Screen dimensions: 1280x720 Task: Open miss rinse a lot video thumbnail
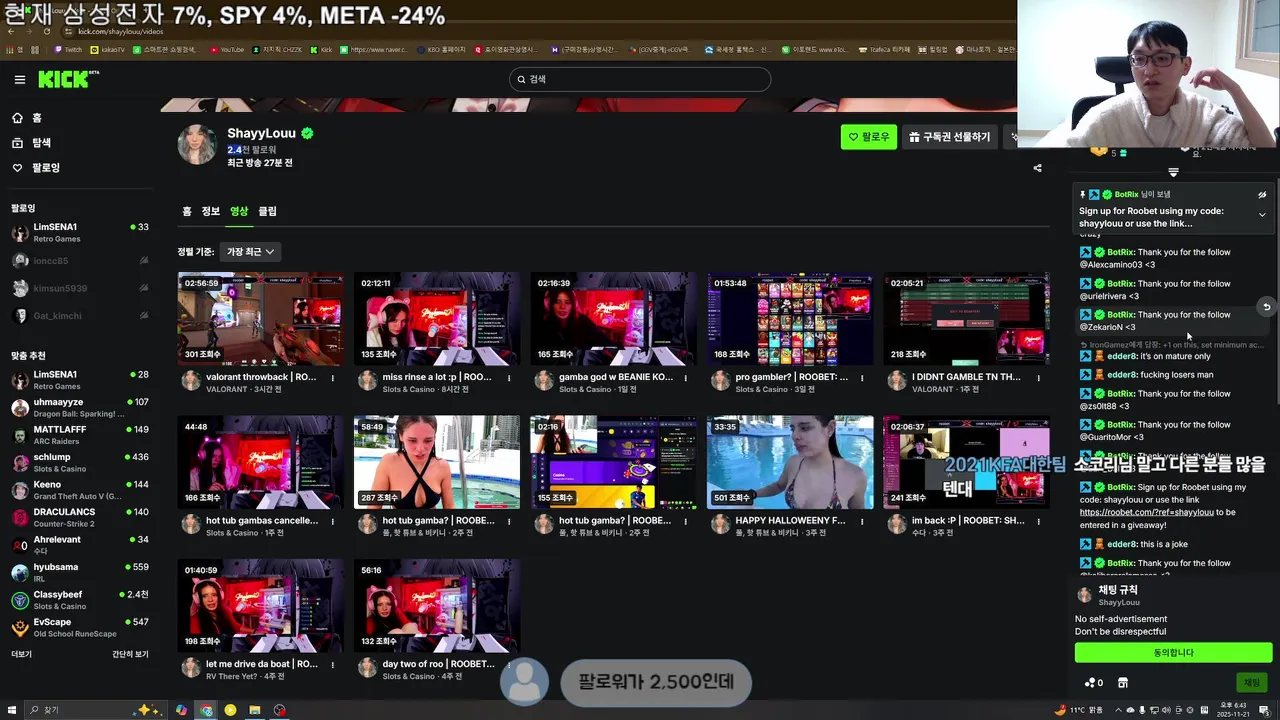437,319
